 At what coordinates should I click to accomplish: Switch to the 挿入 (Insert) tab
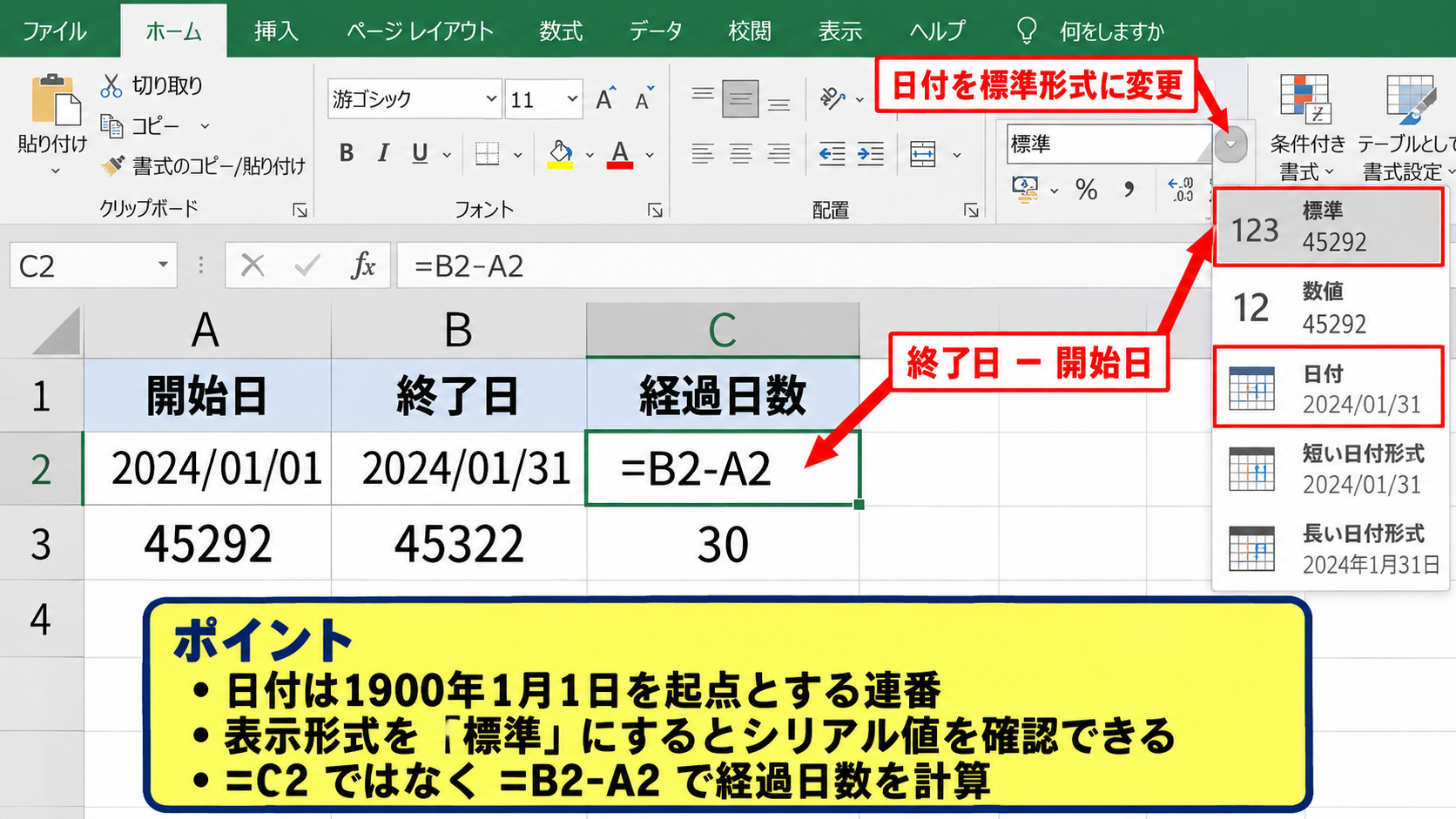[276, 31]
